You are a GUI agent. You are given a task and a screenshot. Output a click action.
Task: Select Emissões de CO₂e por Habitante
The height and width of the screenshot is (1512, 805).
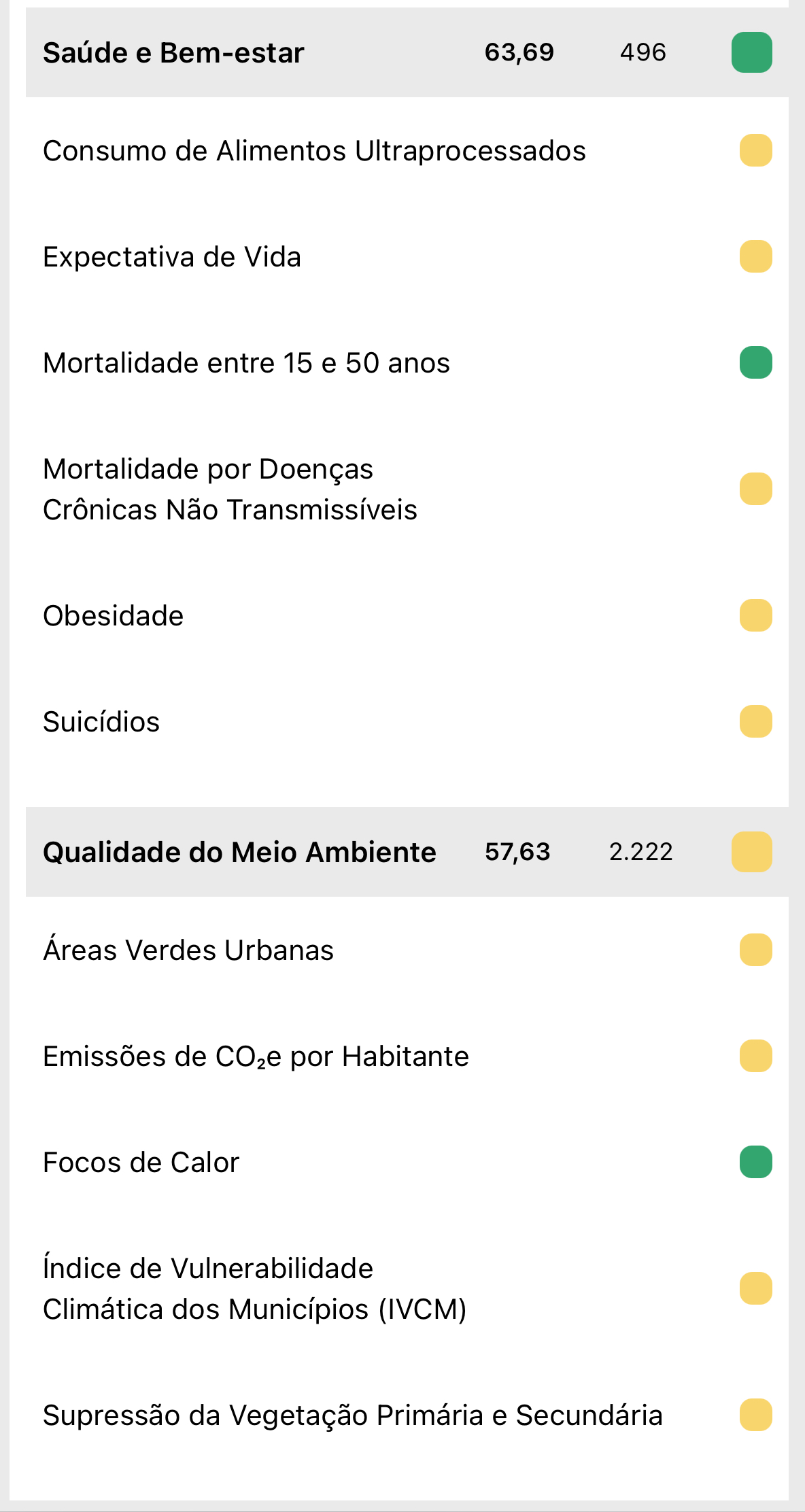(256, 1056)
